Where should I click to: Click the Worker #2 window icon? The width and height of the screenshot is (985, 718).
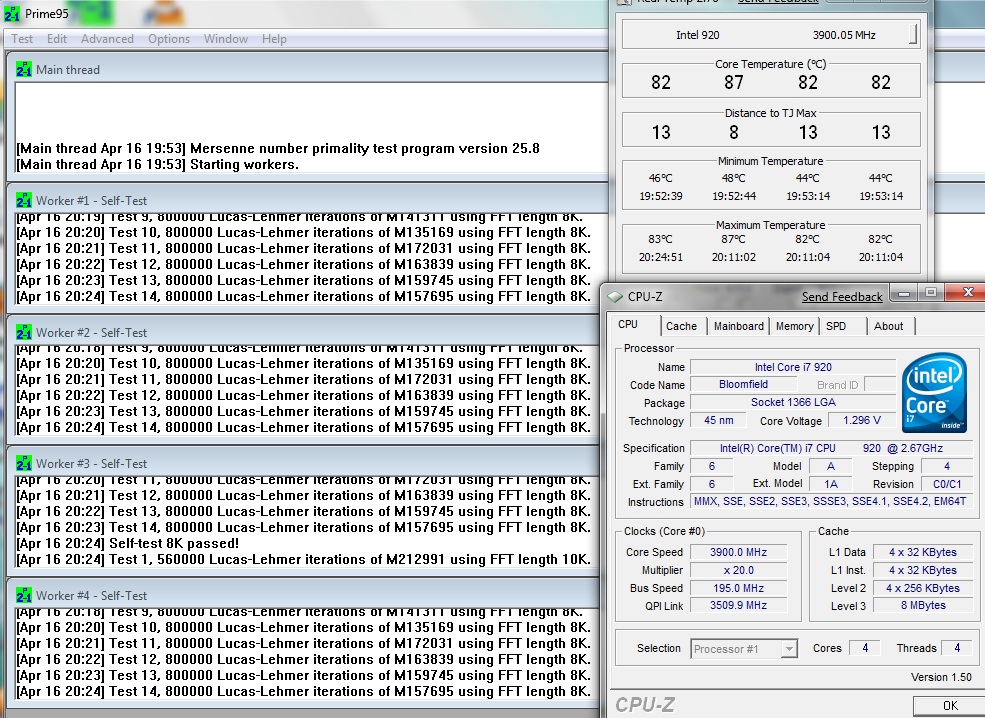coord(24,332)
